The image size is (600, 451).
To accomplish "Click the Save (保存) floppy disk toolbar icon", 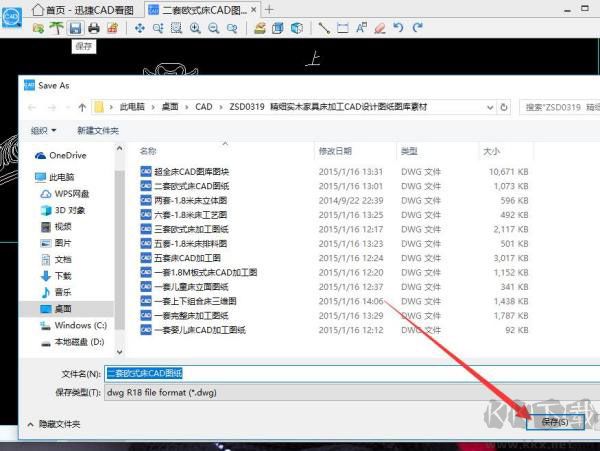I will [75, 28].
